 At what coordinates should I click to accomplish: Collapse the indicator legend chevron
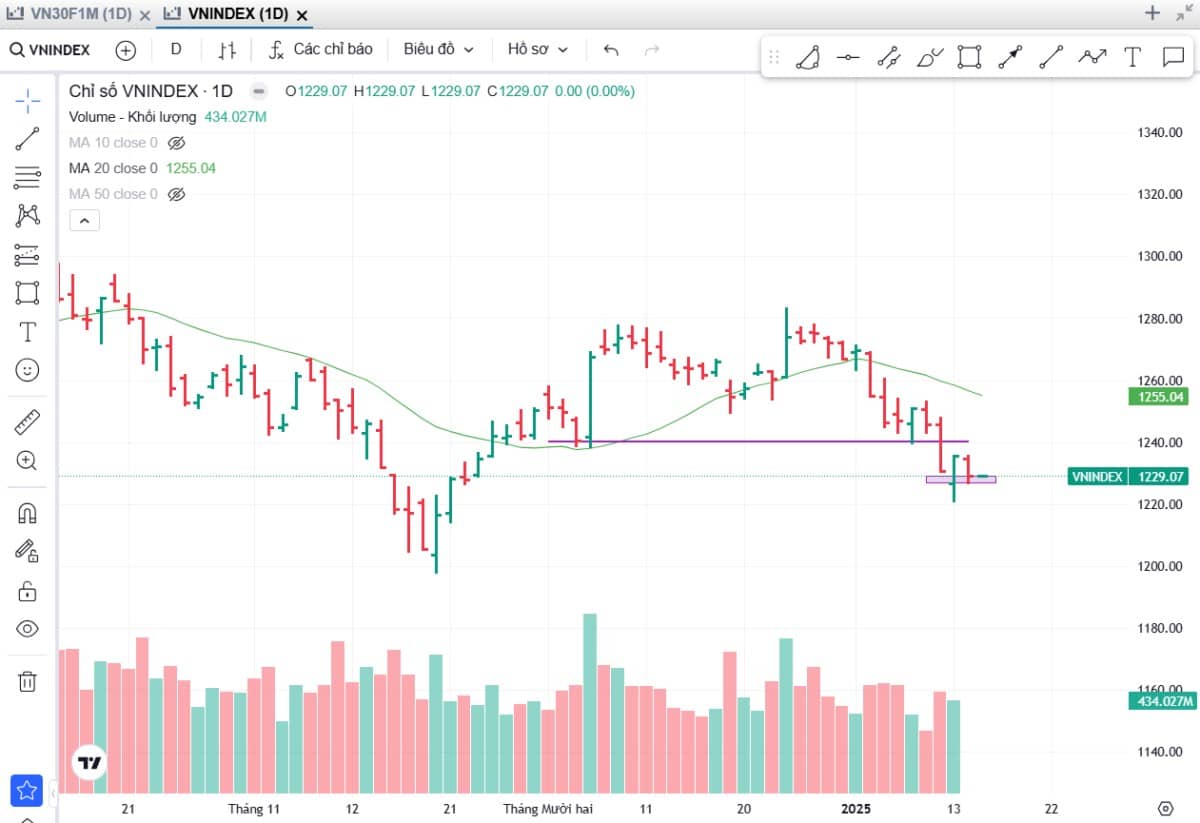coord(84,220)
